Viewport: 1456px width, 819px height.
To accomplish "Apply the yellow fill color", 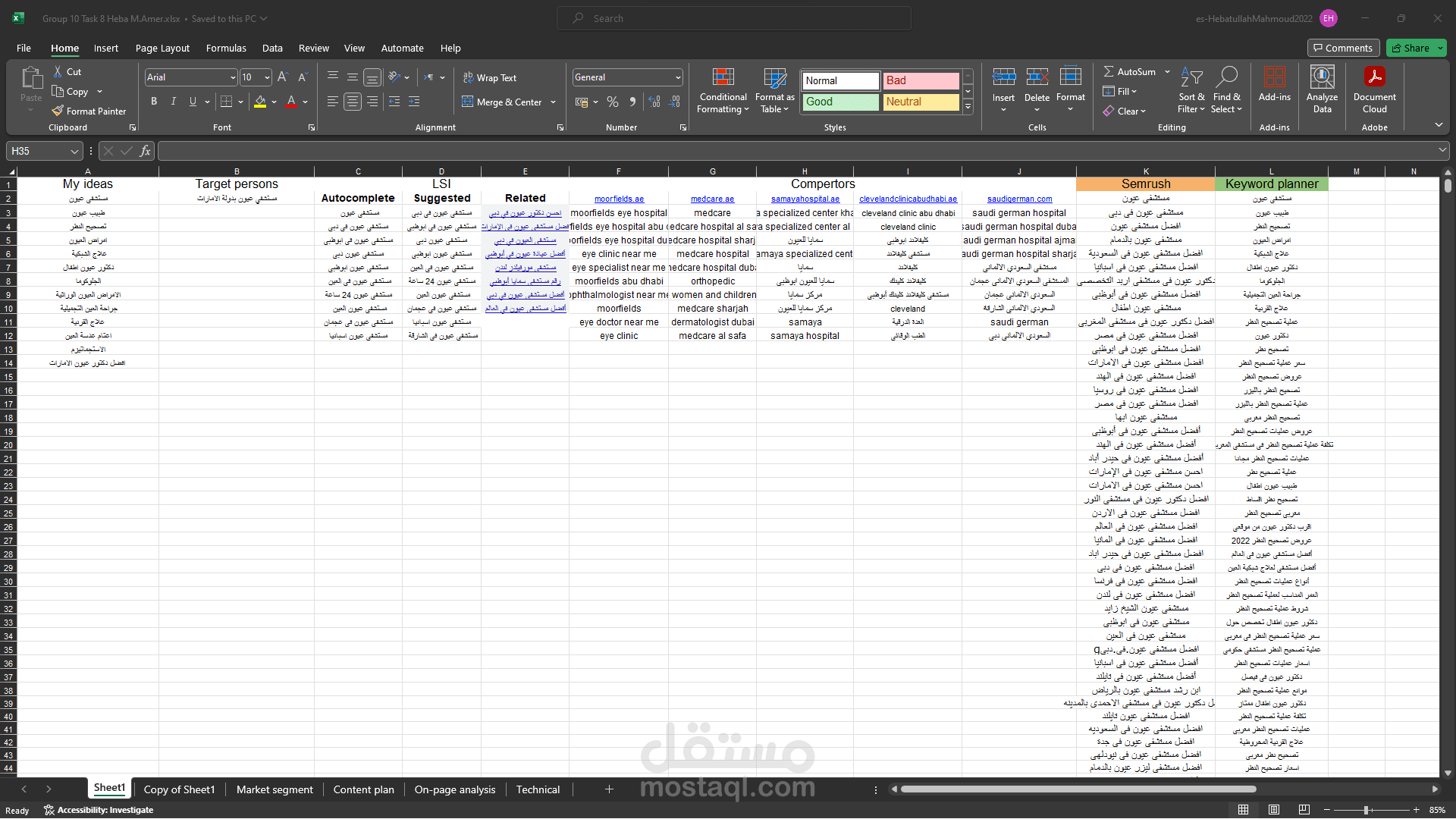I will (260, 102).
